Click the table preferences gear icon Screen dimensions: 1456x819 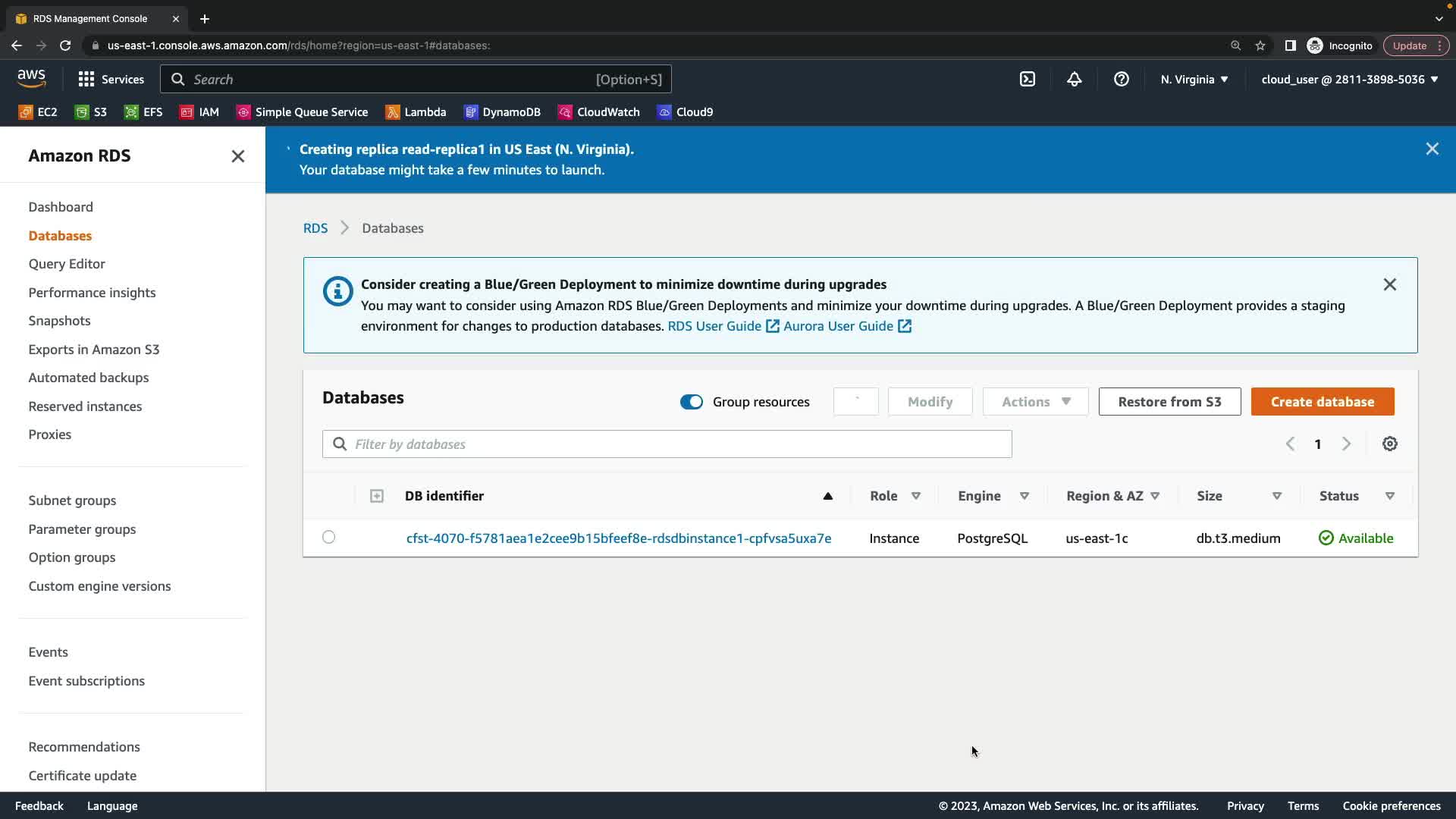coord(1389,444)
